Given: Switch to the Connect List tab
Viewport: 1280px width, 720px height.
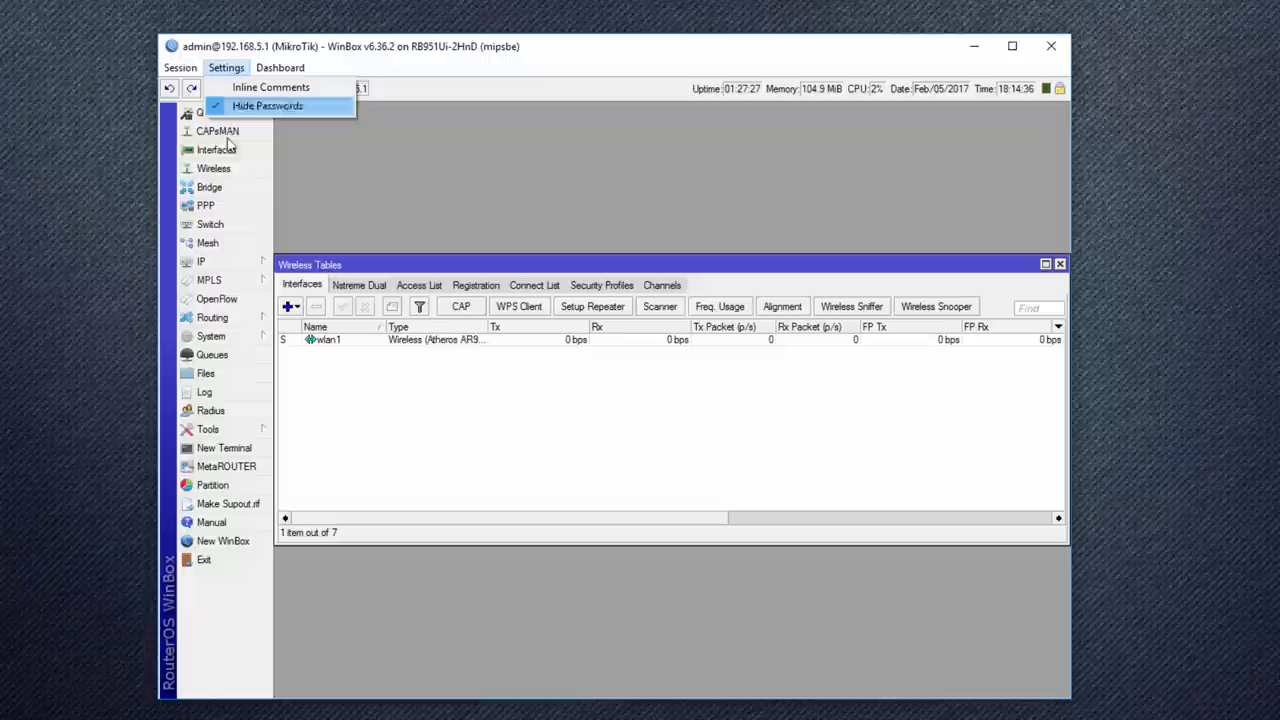Looking at the screenshot, I should [534, 286].
